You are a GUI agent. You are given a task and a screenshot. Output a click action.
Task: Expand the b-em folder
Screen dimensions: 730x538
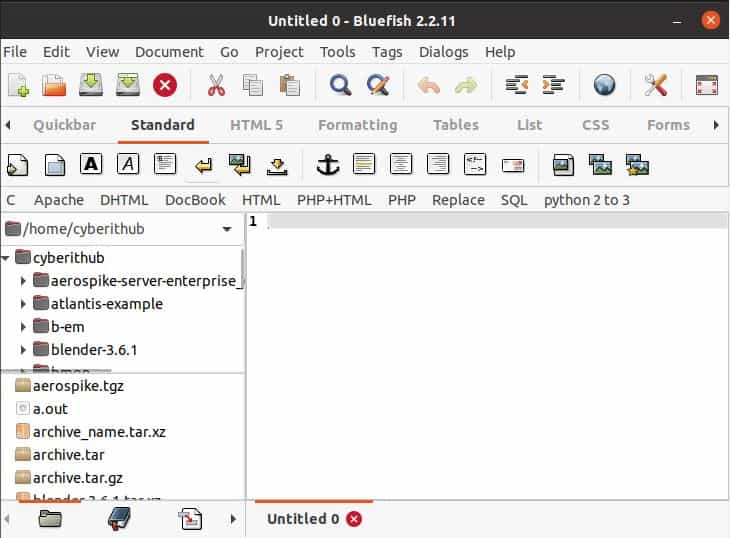(x=23, y=327)
